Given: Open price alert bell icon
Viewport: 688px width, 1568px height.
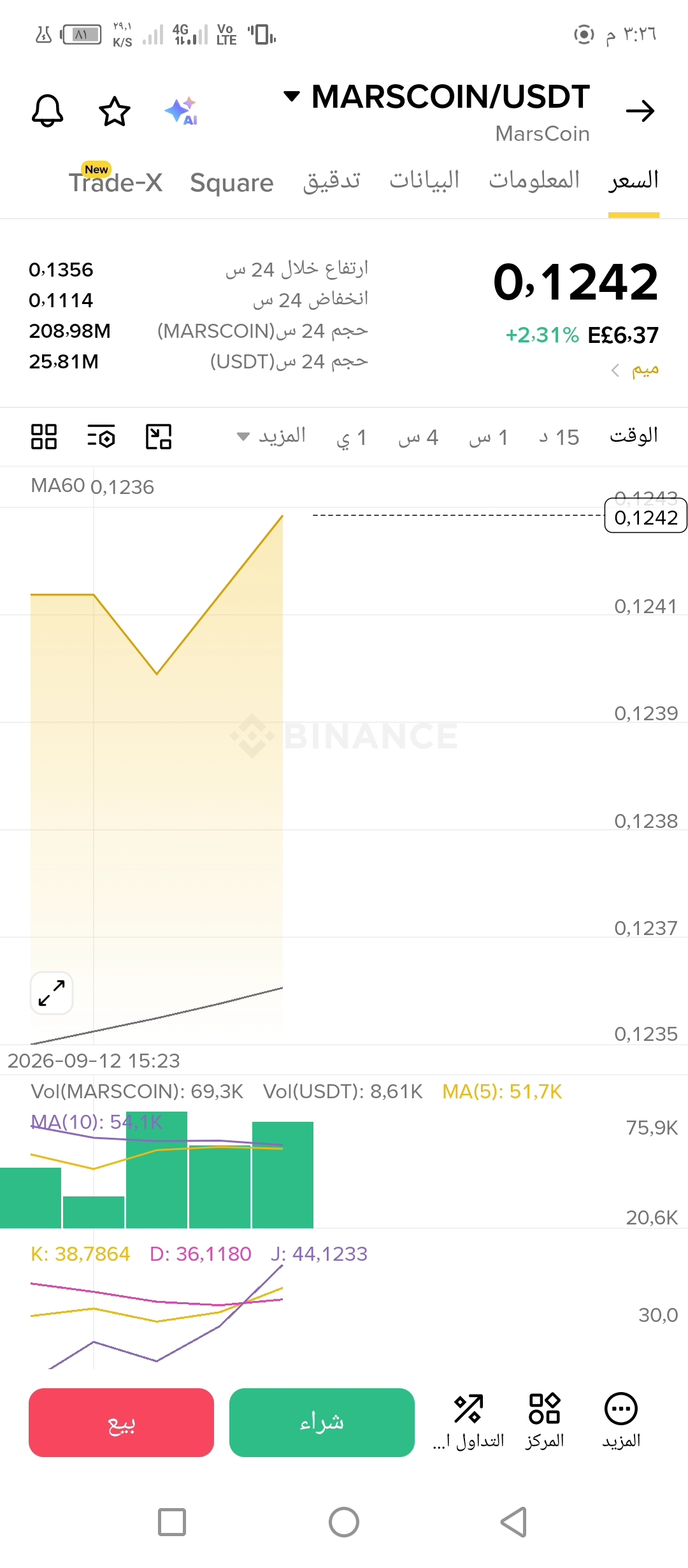Looking at the screenshot, I should pos(48,111).
